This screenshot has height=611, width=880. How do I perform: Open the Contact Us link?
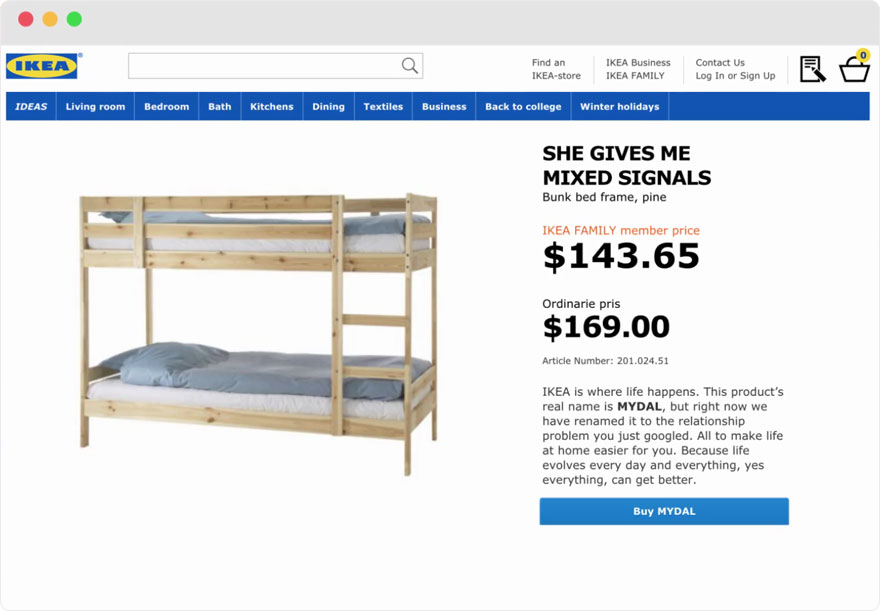(x=720, y=62)
